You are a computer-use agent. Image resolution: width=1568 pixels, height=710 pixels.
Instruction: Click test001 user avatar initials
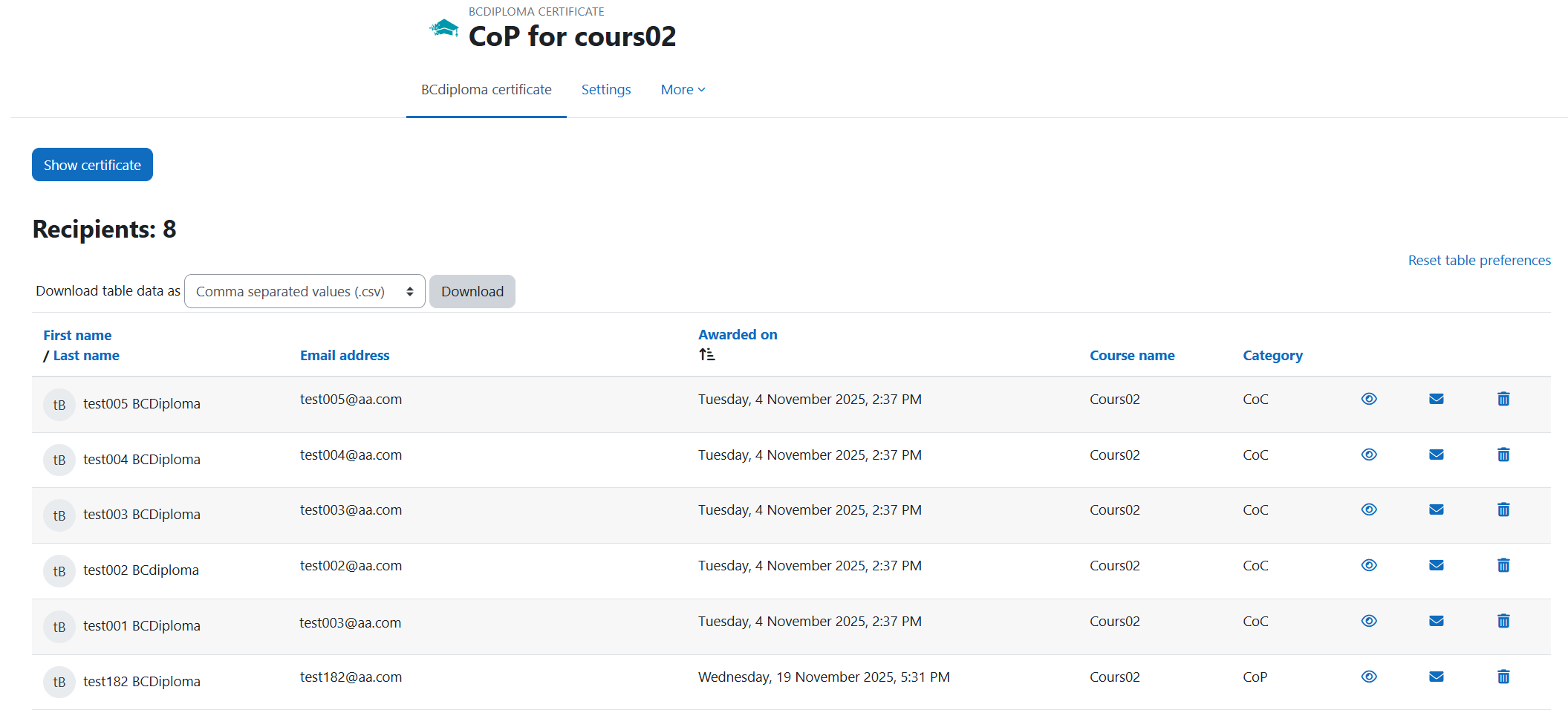pos(59,627)
